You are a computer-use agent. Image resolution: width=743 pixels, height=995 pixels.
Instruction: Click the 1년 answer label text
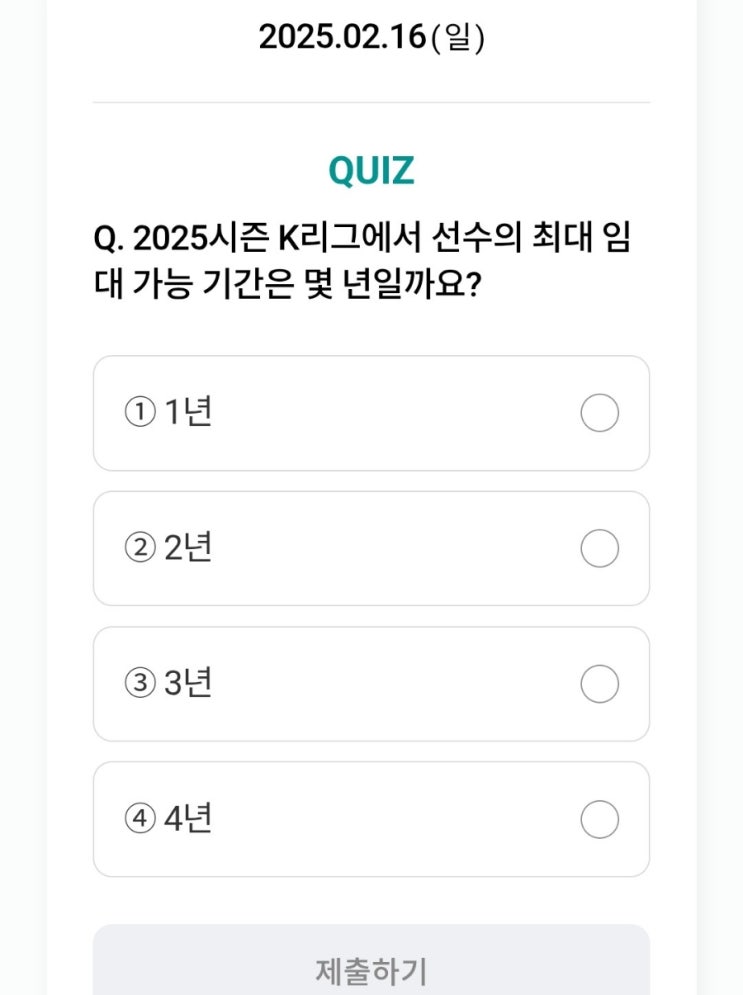coord(188,412)
